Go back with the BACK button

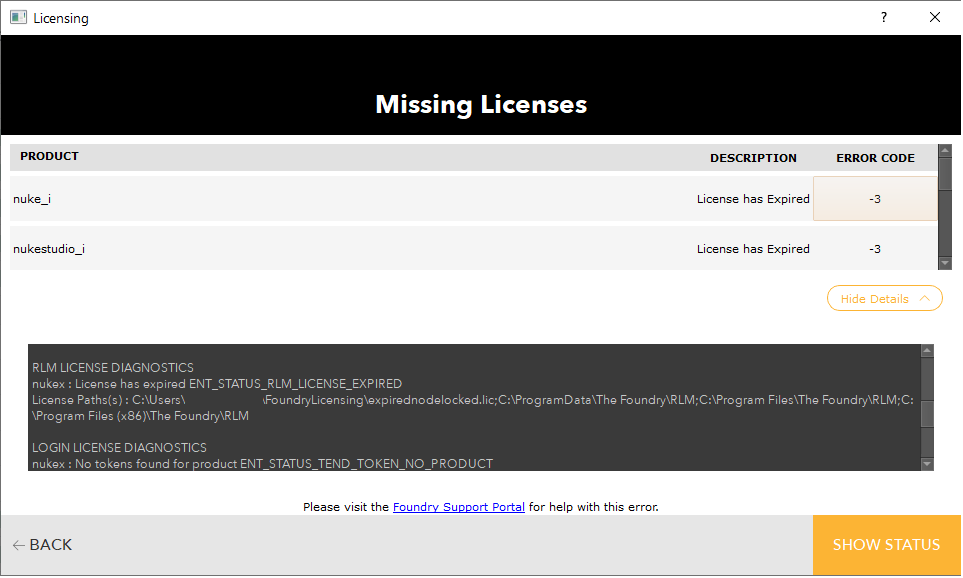coord(42,545)
